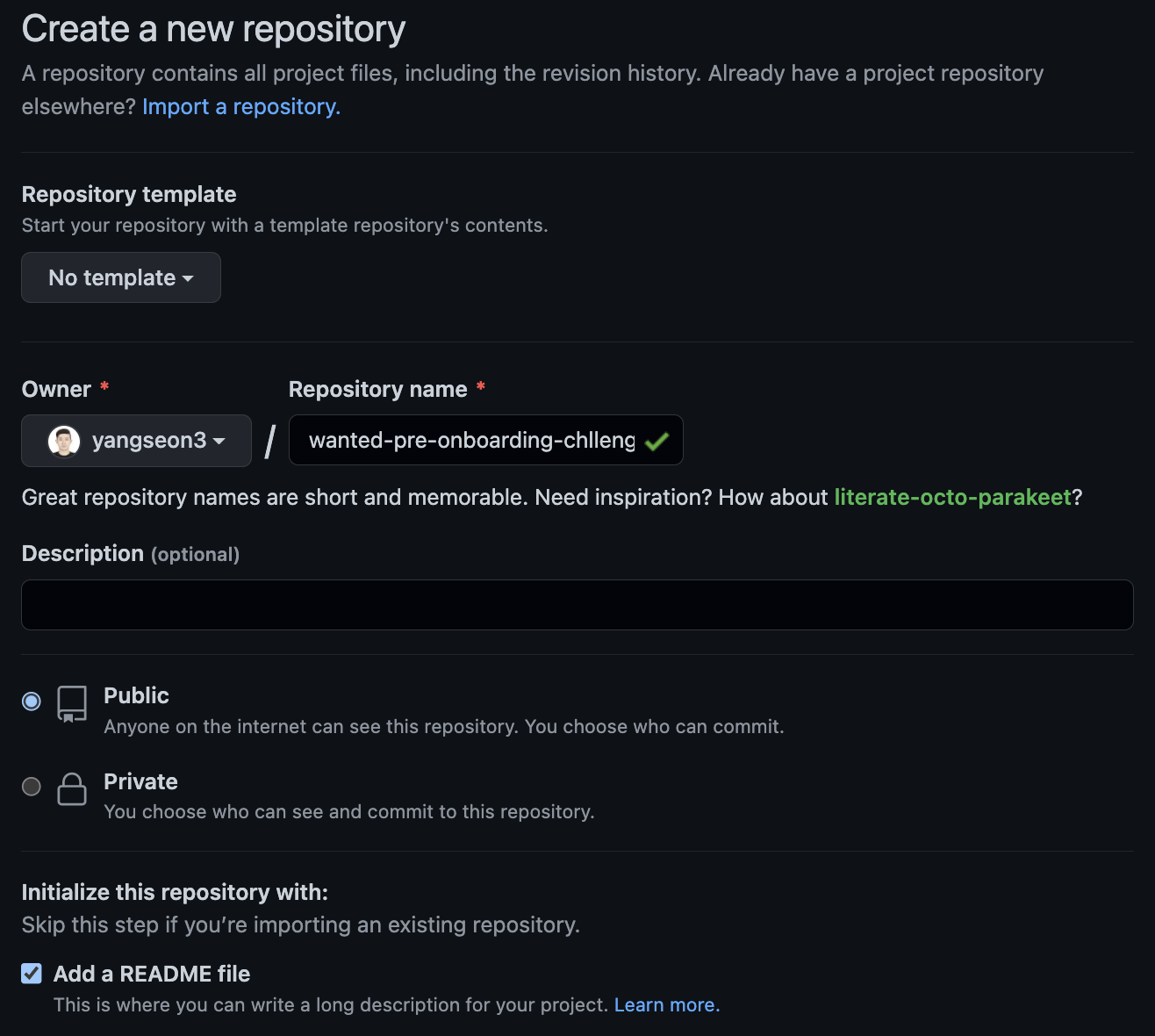
Task: Focus the Repository name input field
Action: [485, 440]
